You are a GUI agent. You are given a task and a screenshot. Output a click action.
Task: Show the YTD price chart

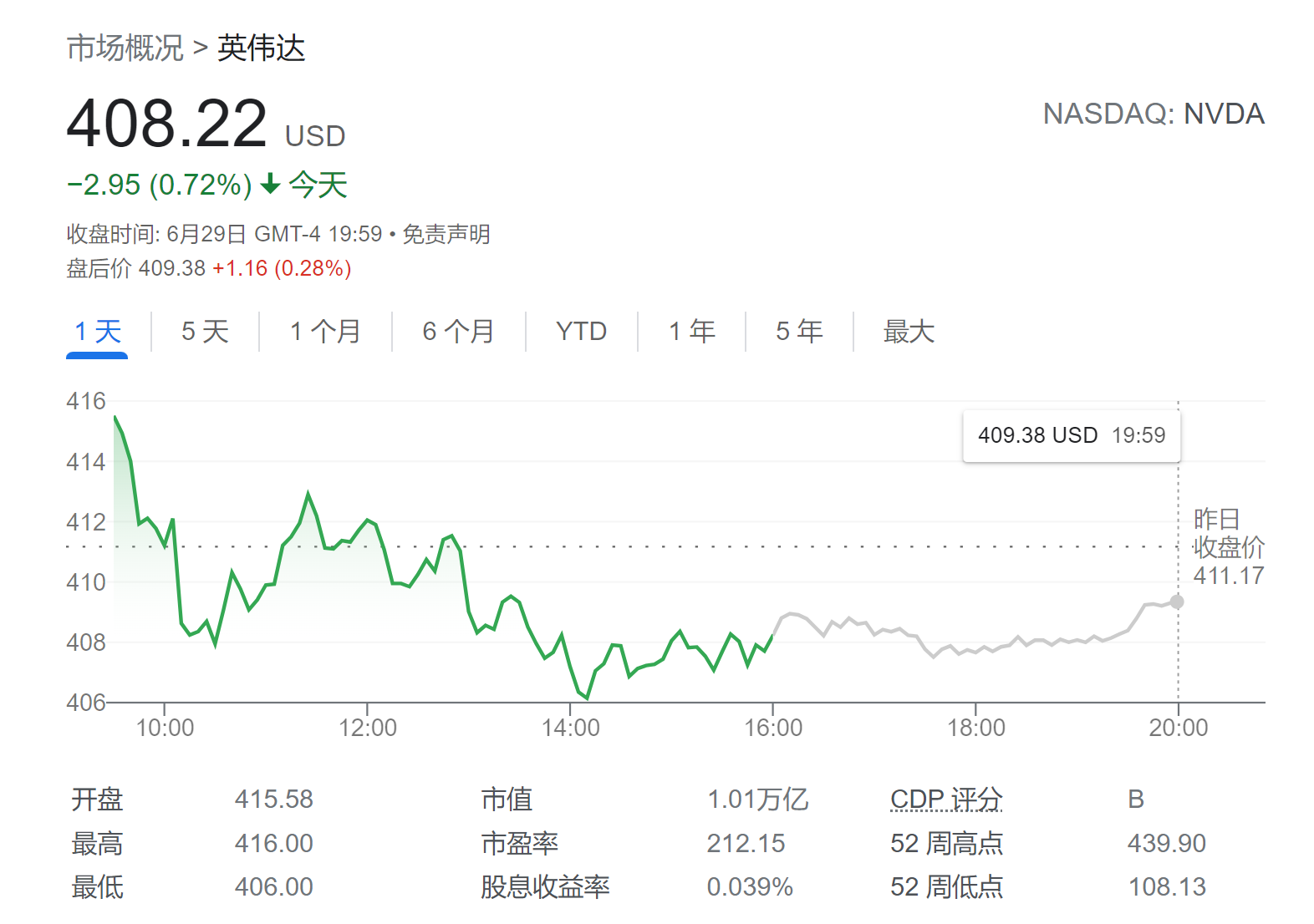581,332
